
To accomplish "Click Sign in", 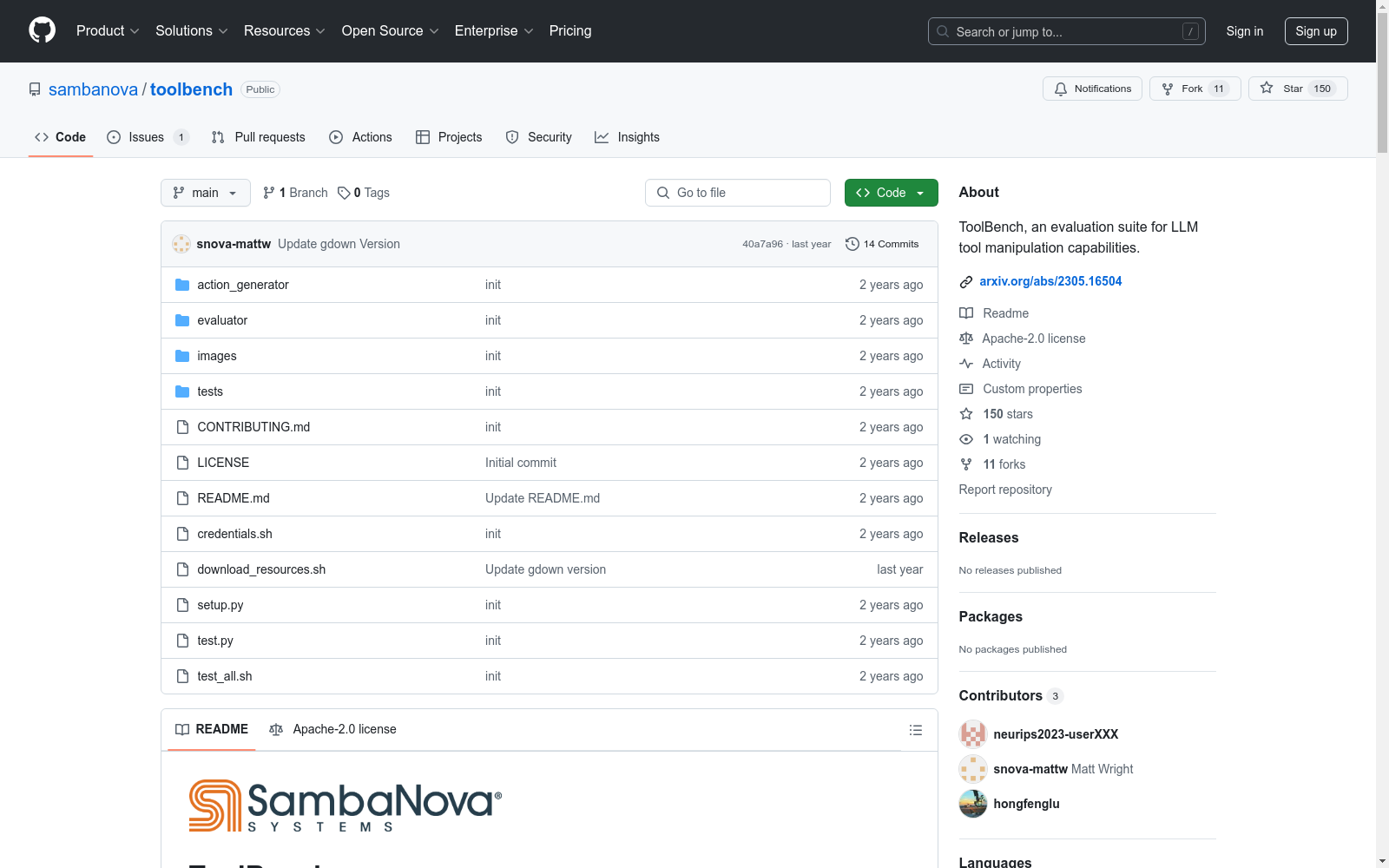I will (1245, 31).
